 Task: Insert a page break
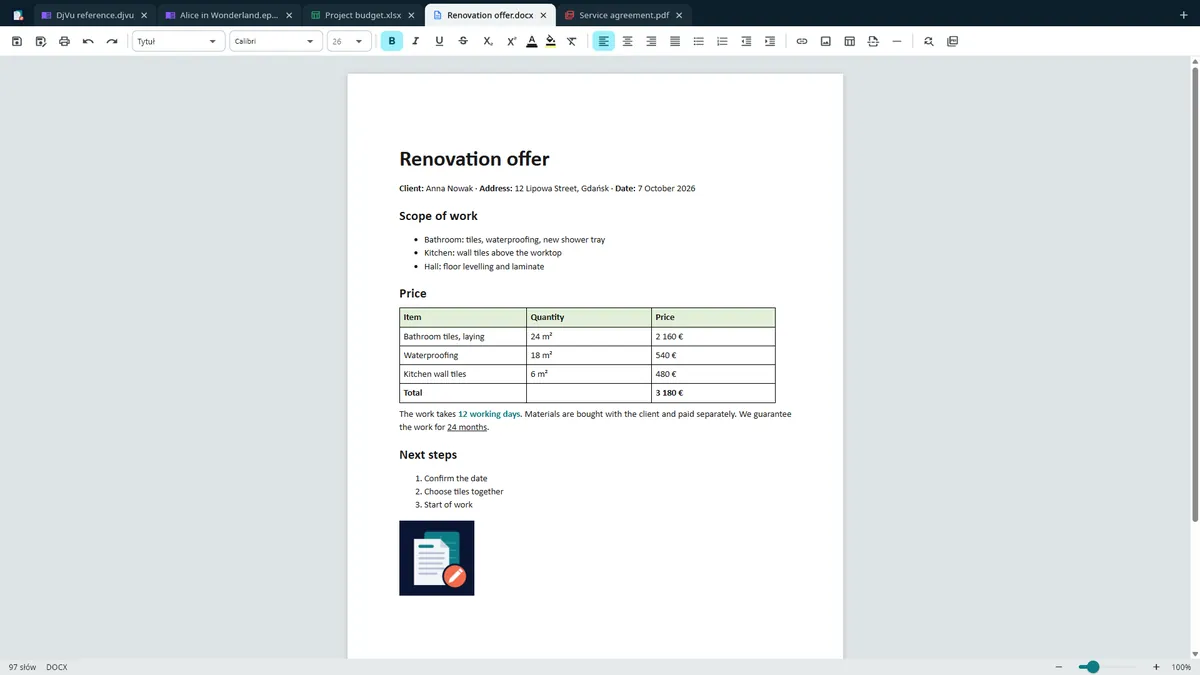(873, 41)
